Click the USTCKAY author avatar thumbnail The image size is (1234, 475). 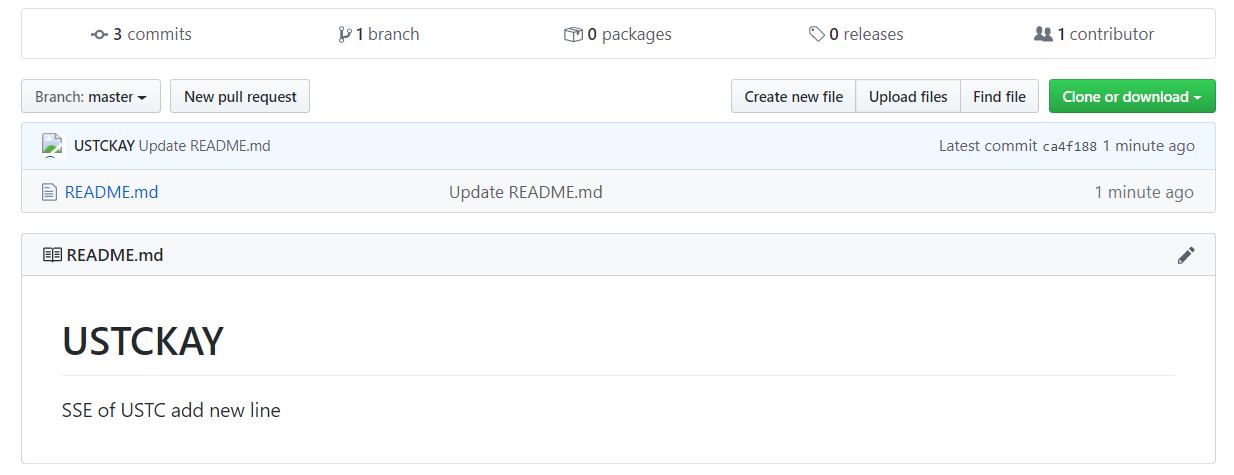tap(53, 146)
